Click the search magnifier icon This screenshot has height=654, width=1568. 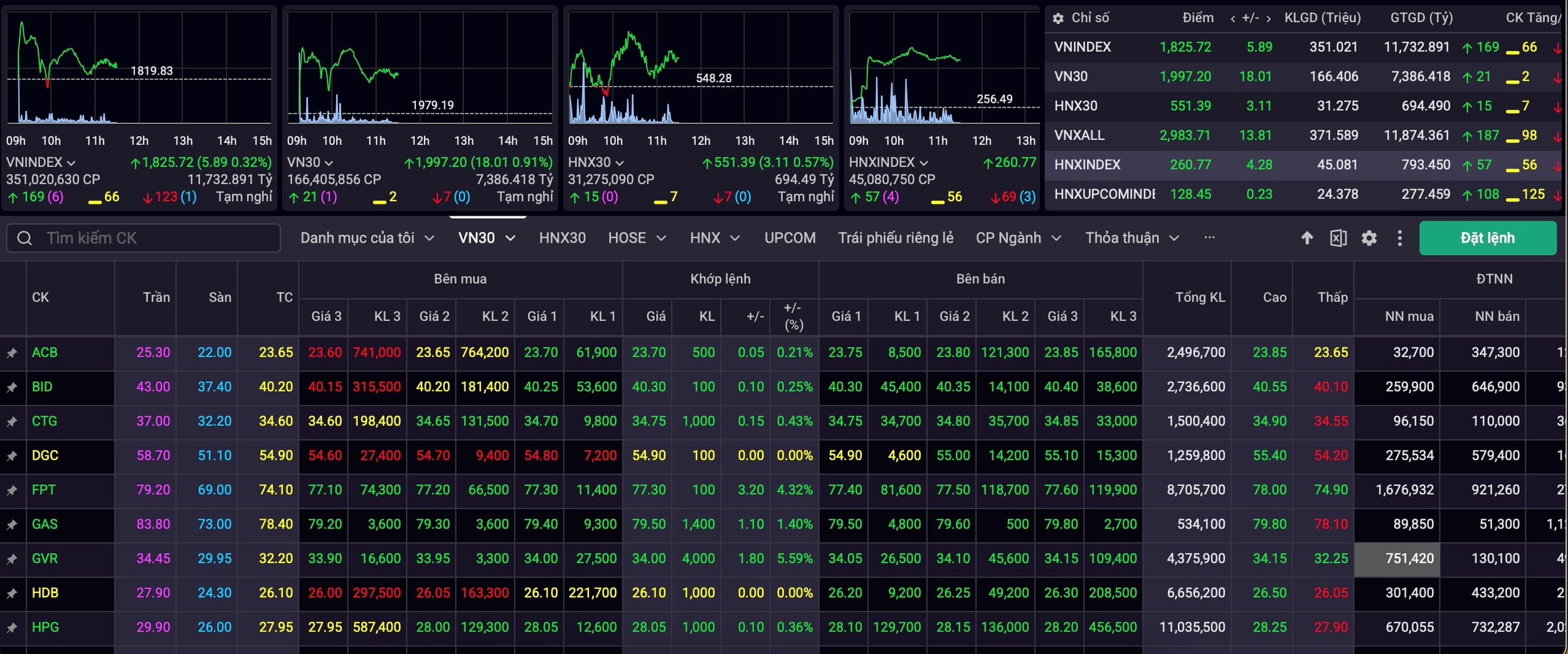click(24, 238)
